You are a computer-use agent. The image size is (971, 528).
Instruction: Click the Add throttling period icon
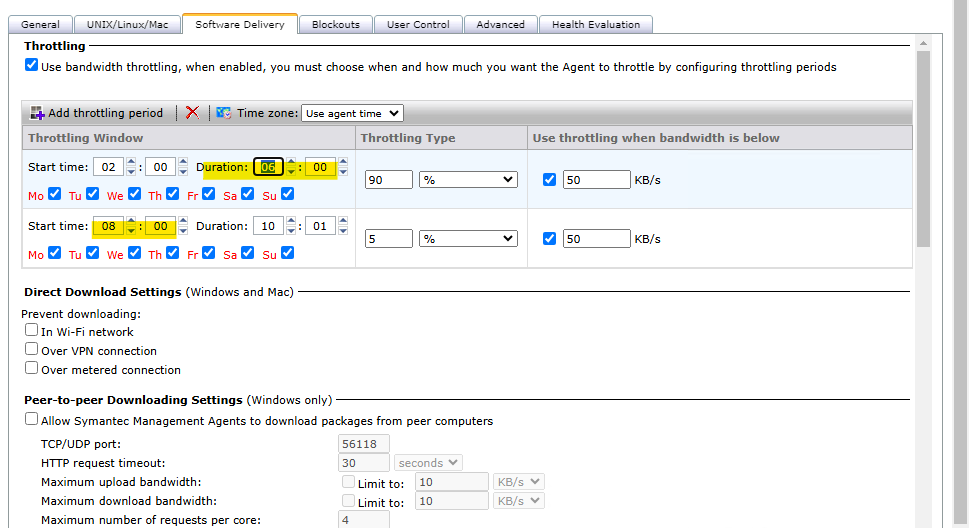37,114
